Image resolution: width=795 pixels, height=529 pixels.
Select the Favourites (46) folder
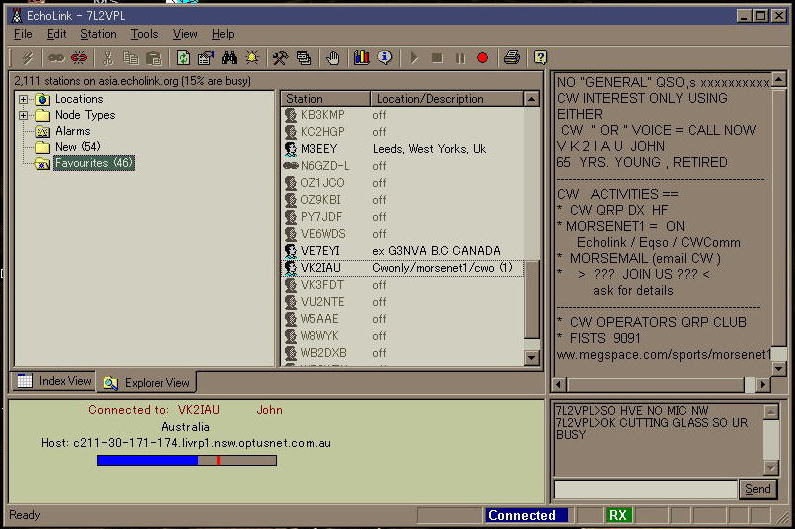pos(94,163)
